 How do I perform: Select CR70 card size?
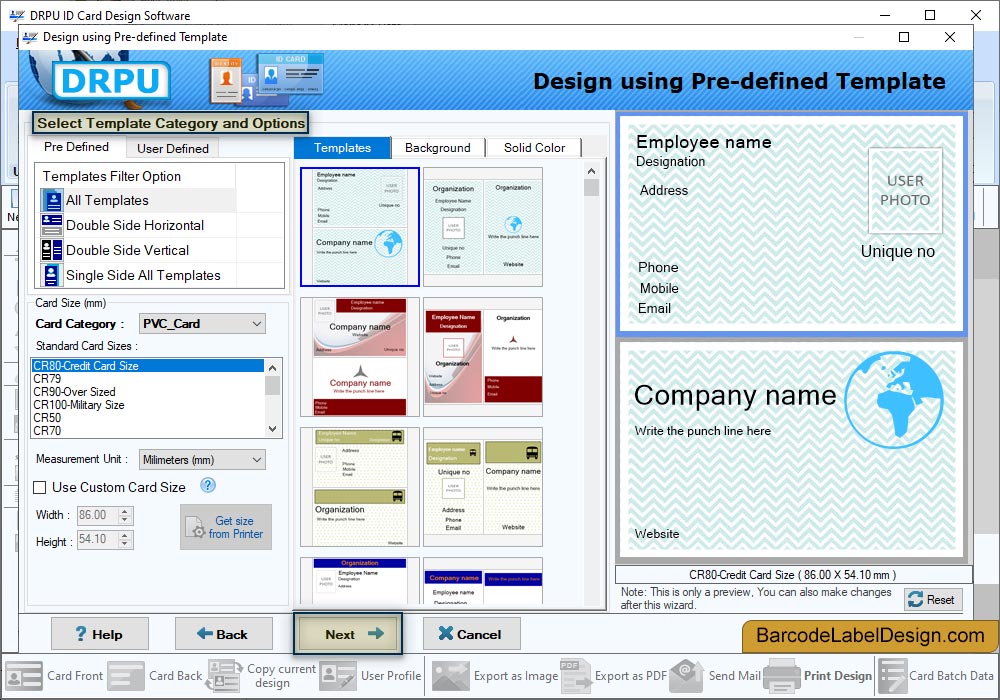[147, 431]
